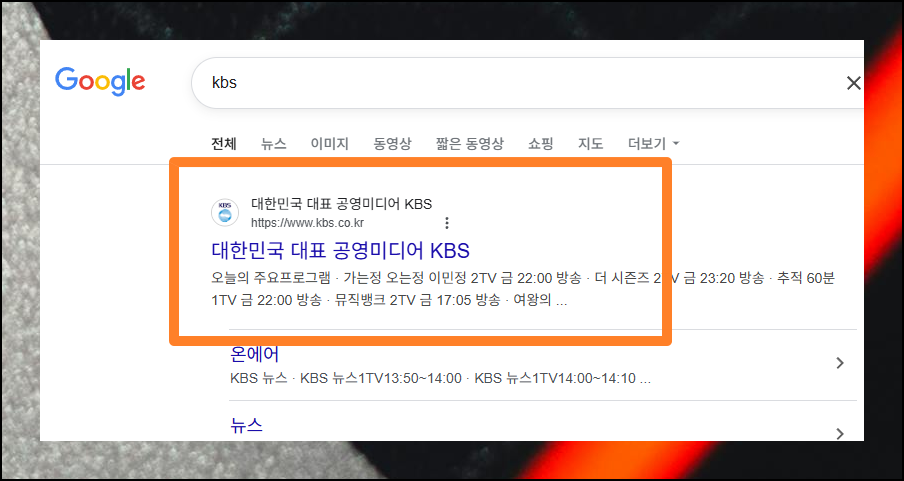The width and height of the screenshot is (904, 481).
Task: Expand the 뉴스 sitelink row chevron
Action: 840,433
